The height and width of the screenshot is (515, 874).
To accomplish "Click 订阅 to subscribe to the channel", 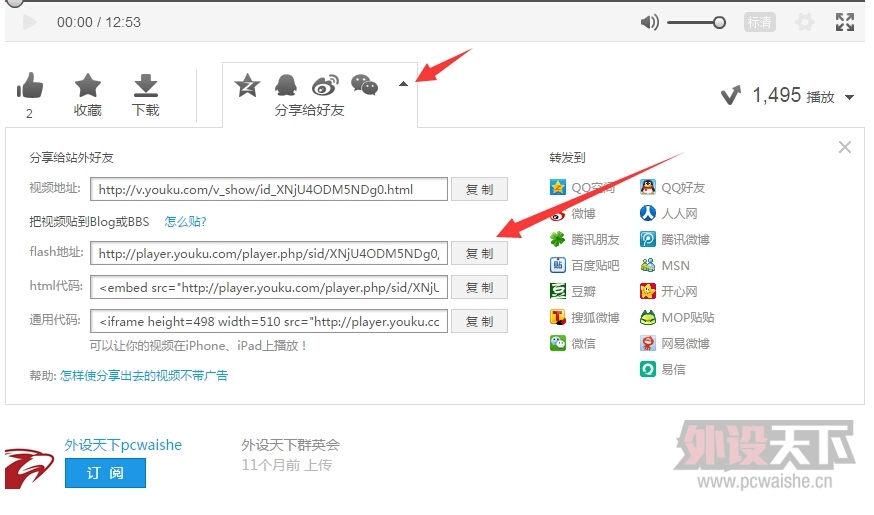I will tap(105, 473).
